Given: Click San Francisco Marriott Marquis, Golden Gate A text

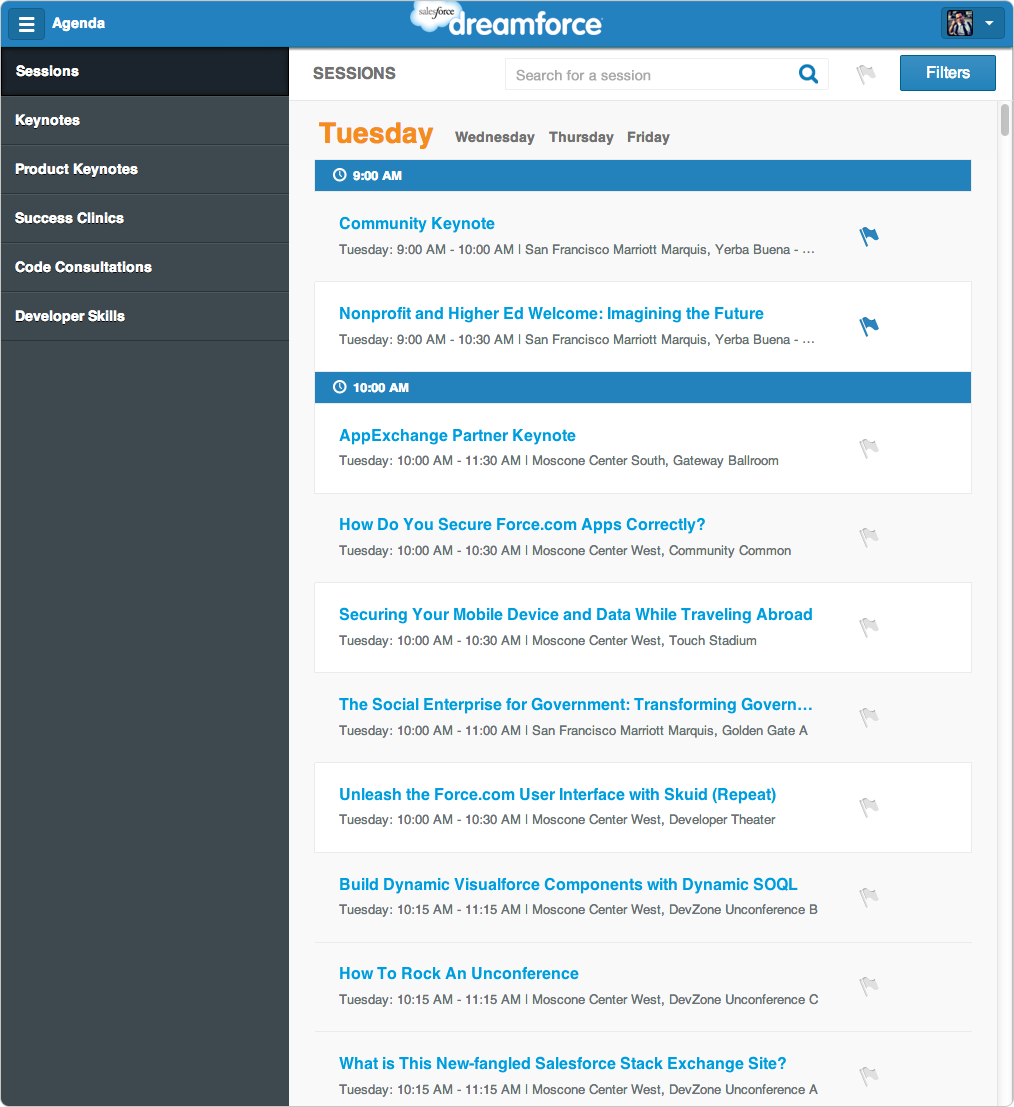Looking at the screenshot, I should (669, 731).
